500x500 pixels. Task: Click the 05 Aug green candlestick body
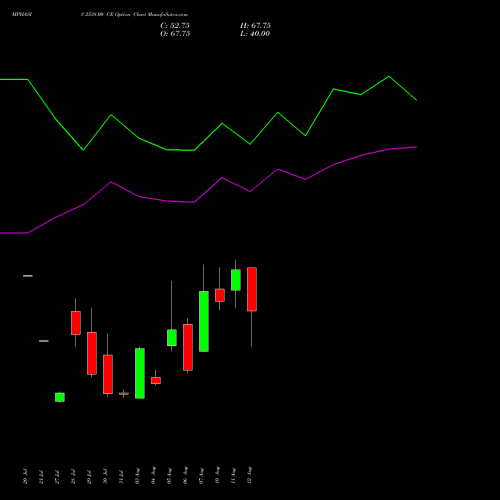[172, 338]
